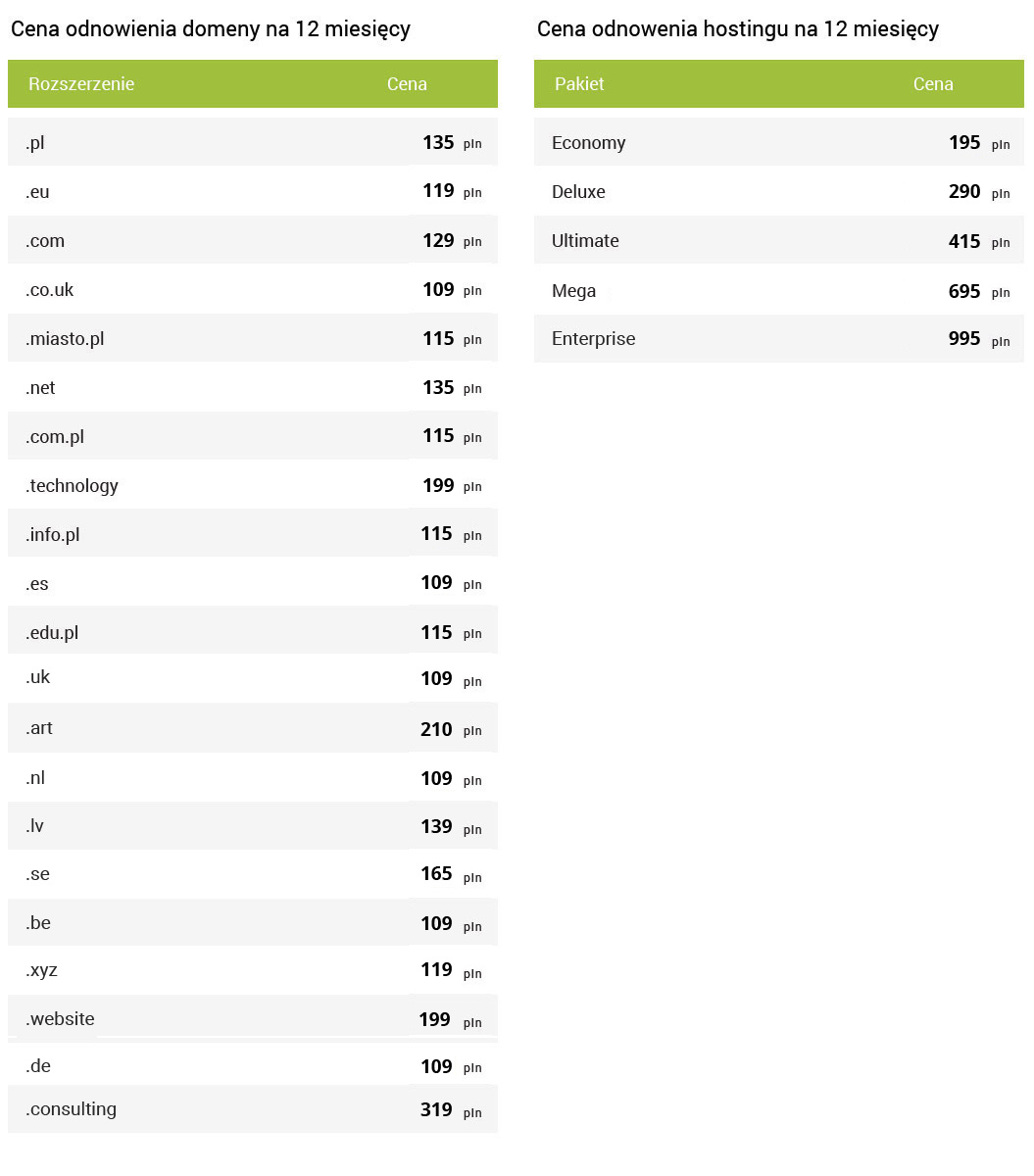Click the Rozszerzenie column header
Image resolution: width=1034 pixels, height=1176 pixels.
81,84
